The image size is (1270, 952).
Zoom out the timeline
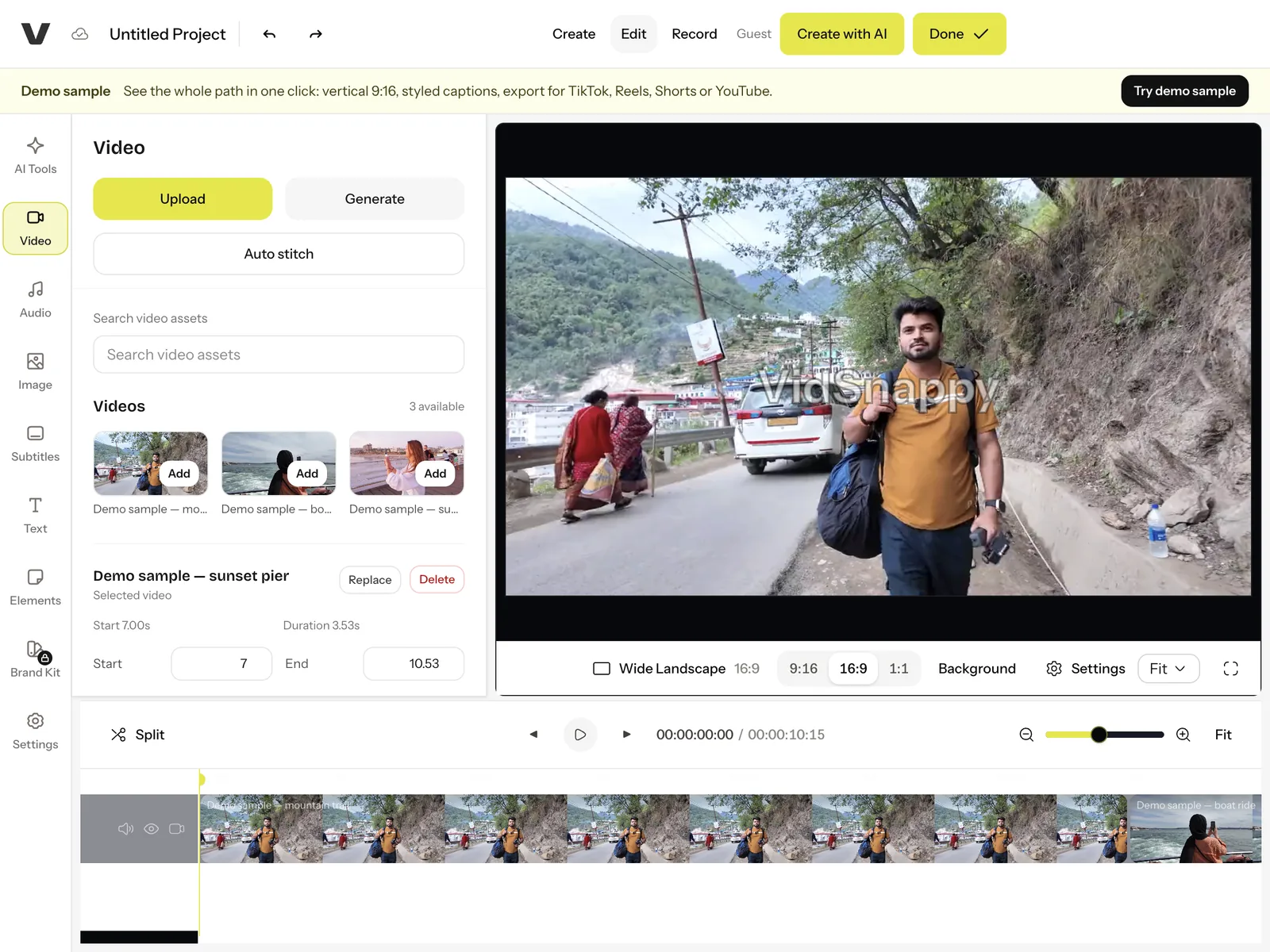pyautogui.click(x=1026, y=735)
